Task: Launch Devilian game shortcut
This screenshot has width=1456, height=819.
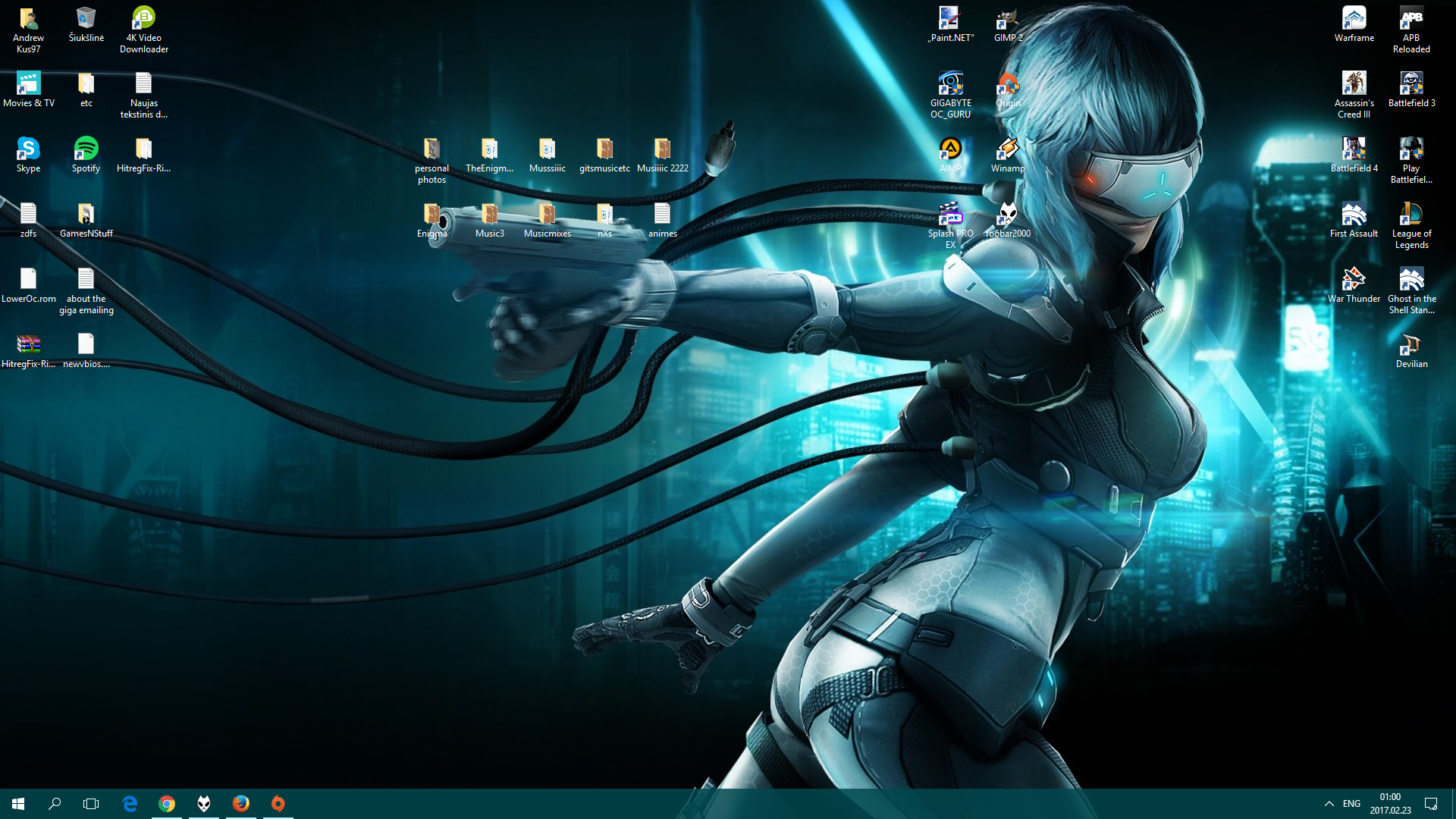Action: [1411, 351]
